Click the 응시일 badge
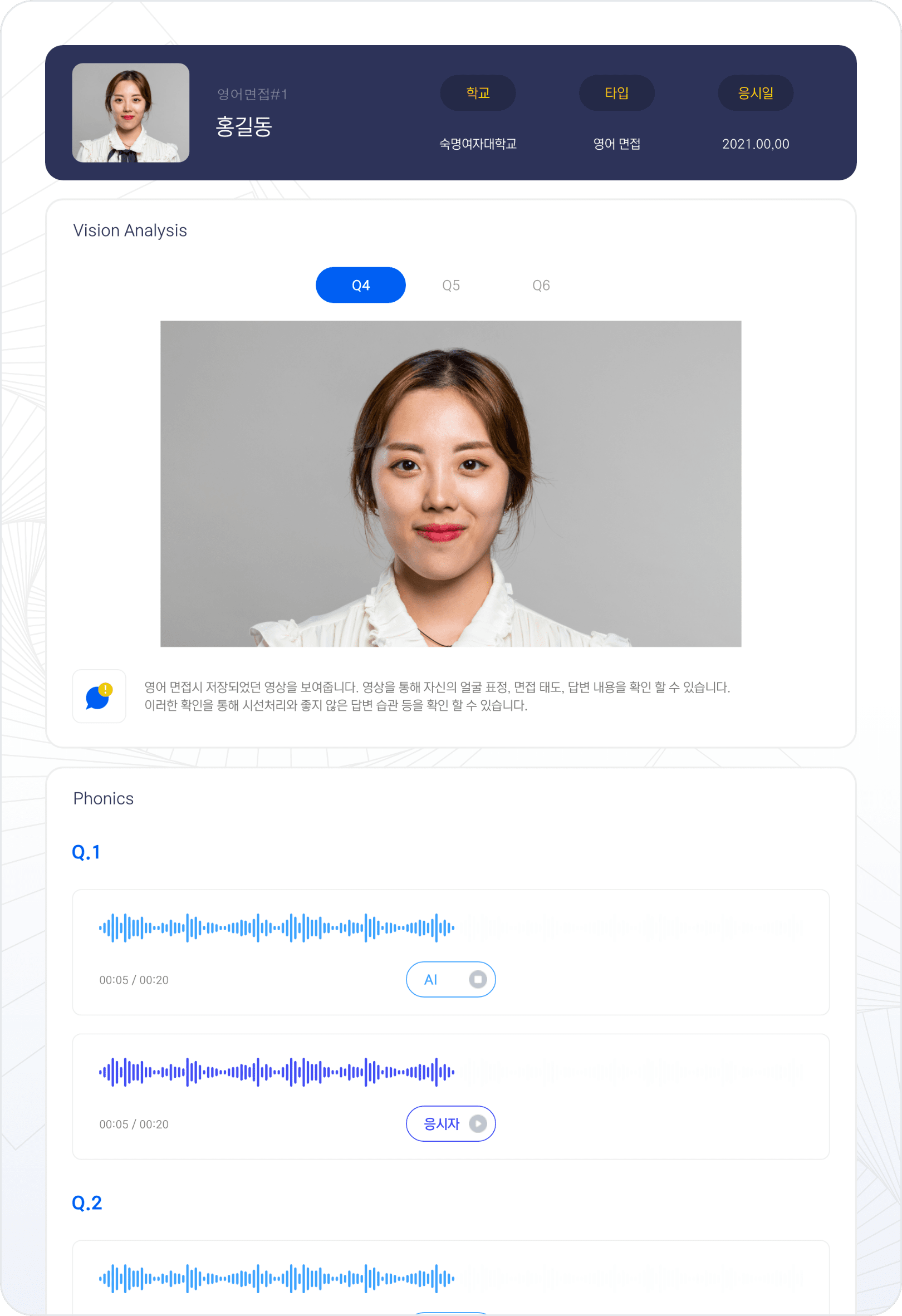902x1316 pixels. click(756, 93)
